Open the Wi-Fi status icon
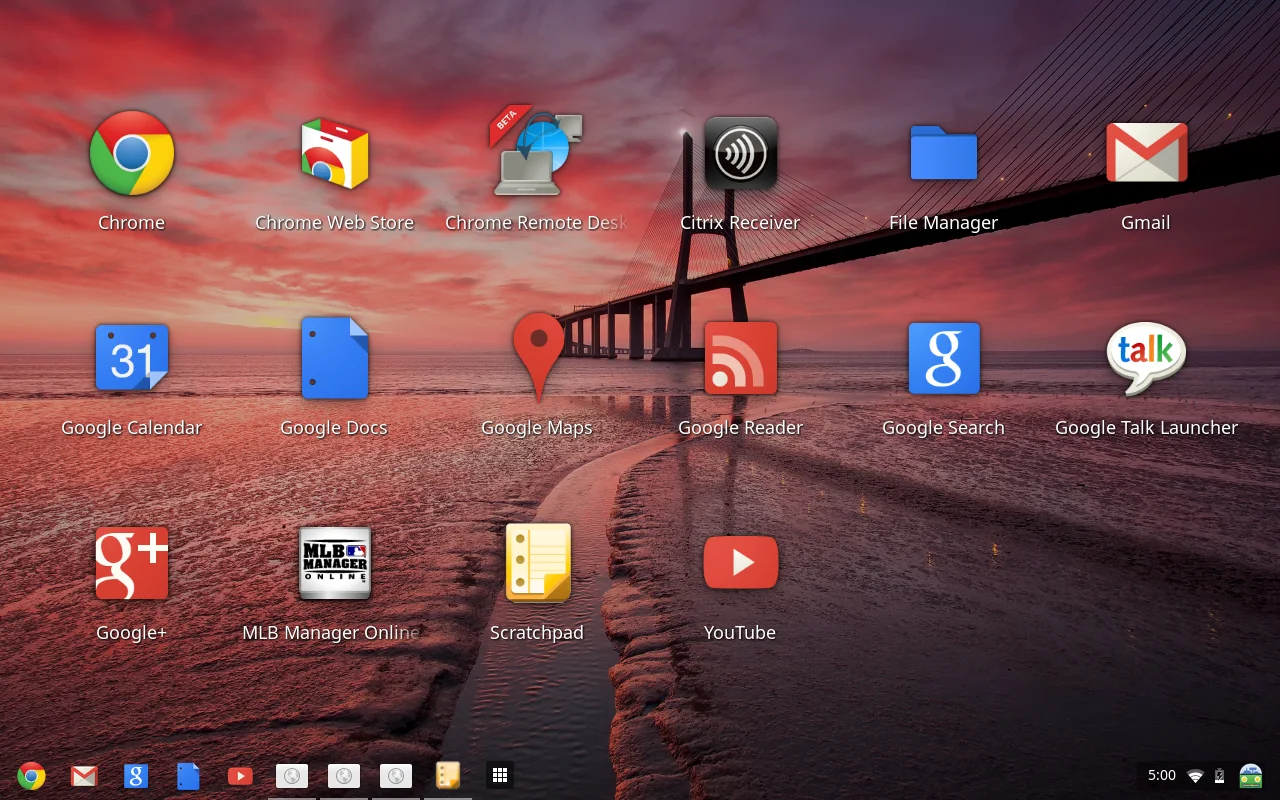The height and width of the screenshot is (800, 1280). 1195,776
